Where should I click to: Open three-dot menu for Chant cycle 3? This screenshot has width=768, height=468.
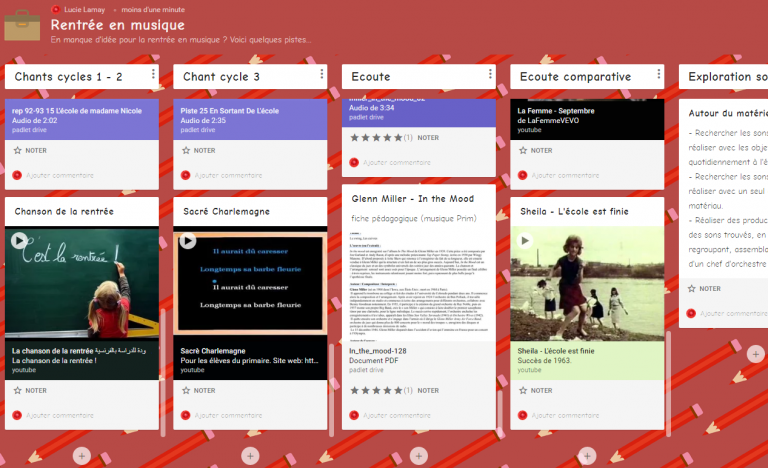322,75
